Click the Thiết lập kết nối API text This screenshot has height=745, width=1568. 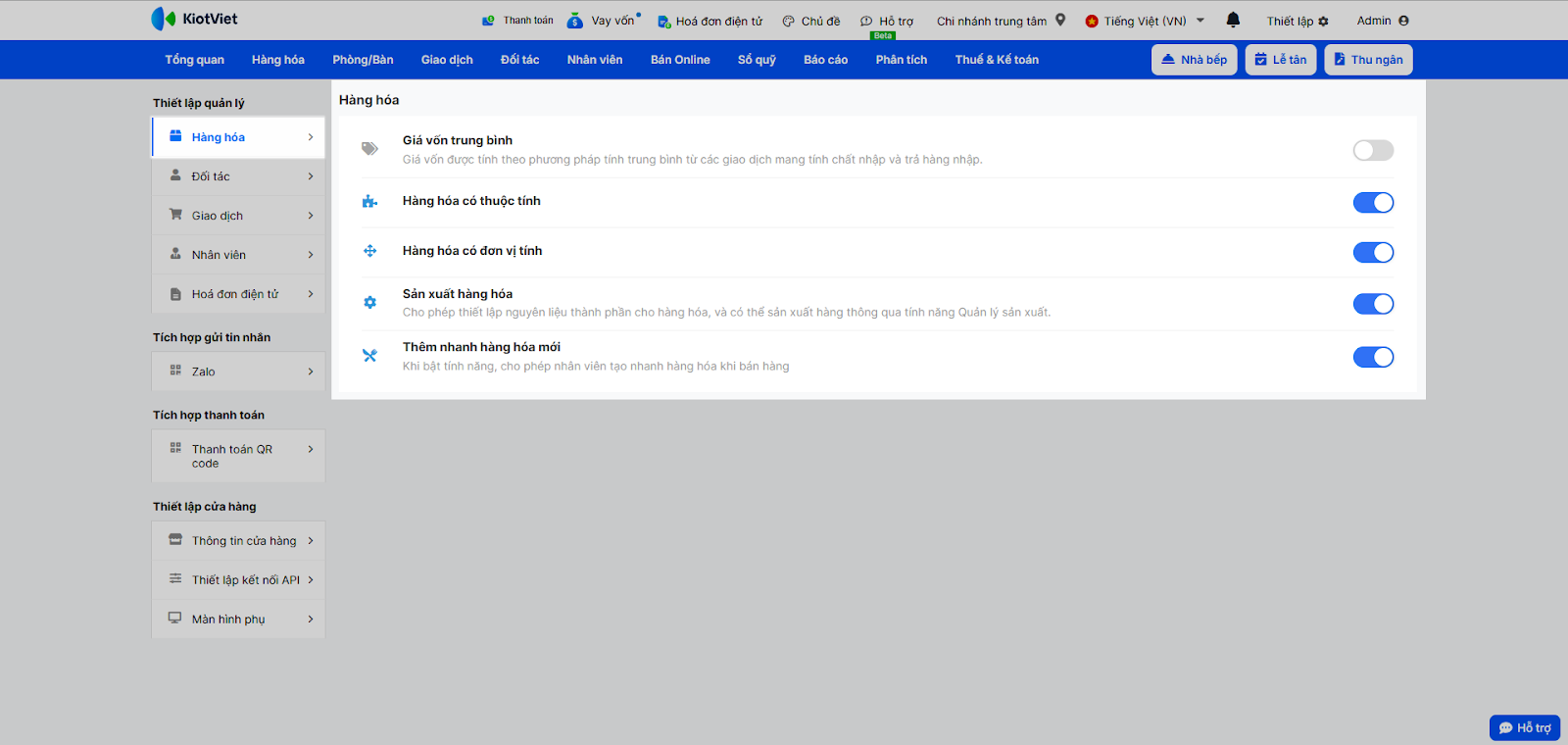tap(246, 580)
